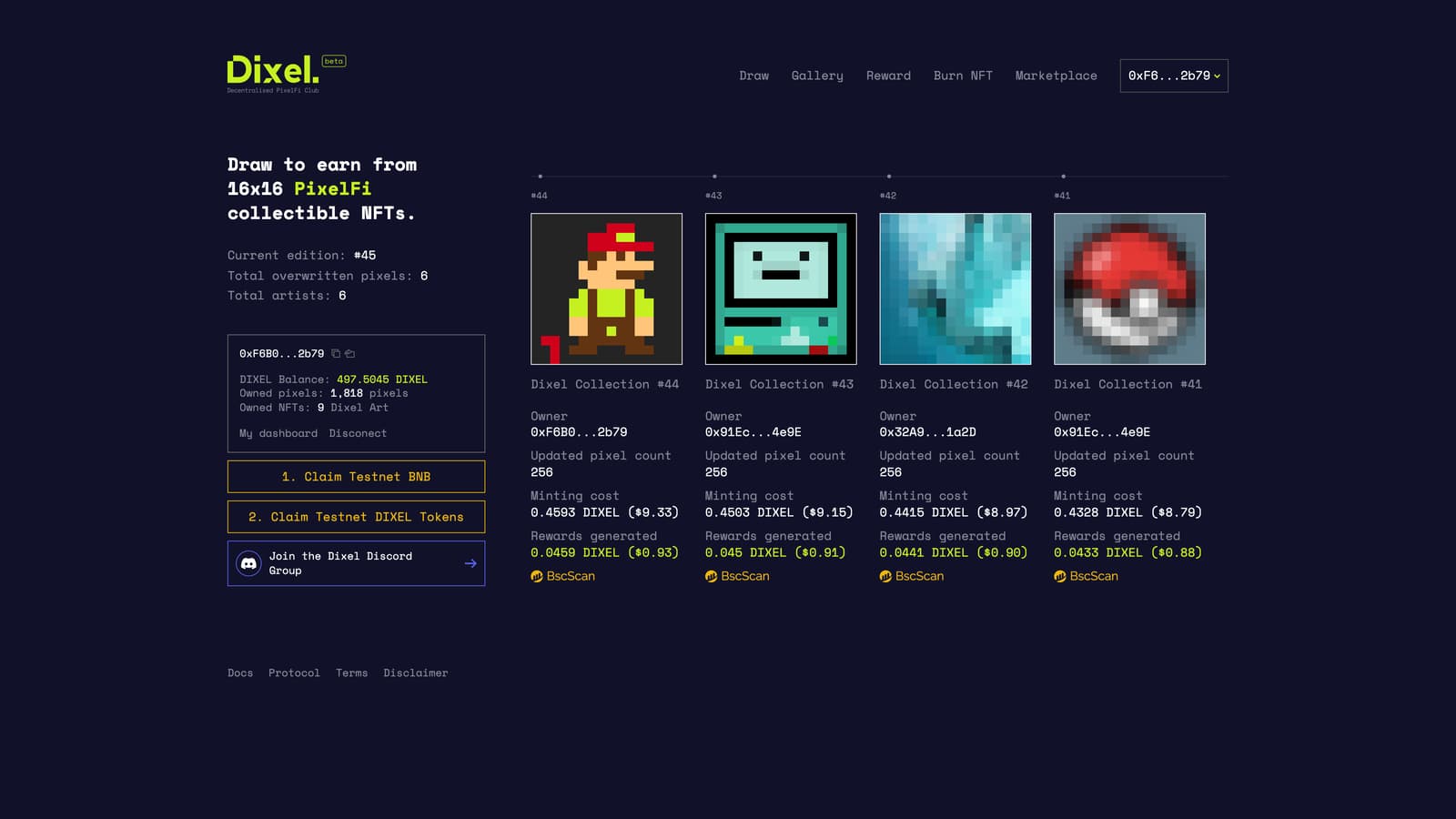This screenshot has height=819, width=1456.
Task: Click the timeline dot above #44
Action: pyautogui.click(x=540, y=177)
